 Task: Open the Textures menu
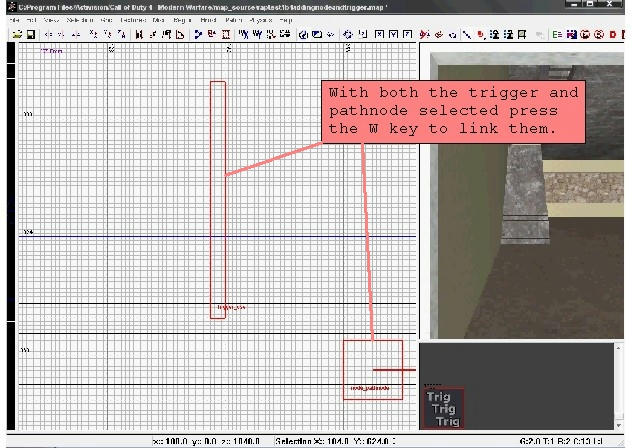pos(132,20)
